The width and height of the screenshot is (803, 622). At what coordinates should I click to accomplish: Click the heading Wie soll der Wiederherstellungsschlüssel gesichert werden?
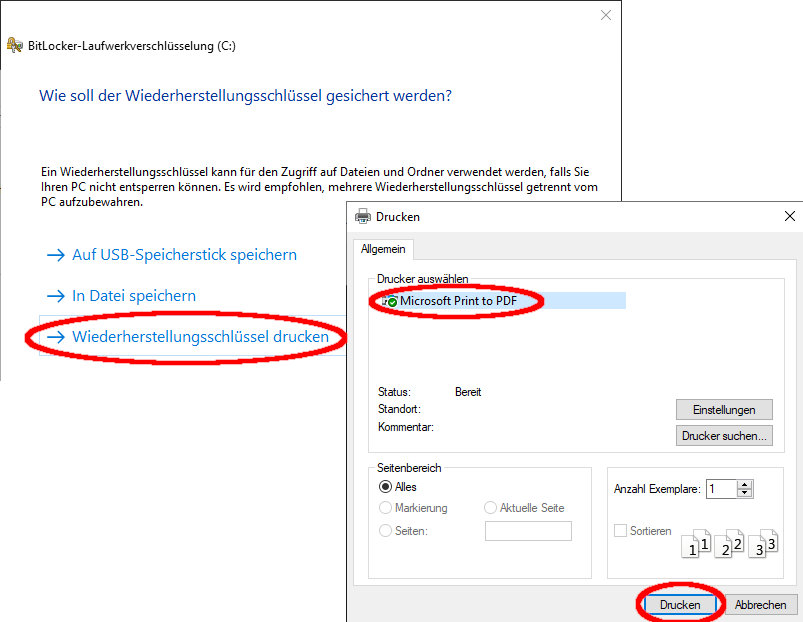245,96
